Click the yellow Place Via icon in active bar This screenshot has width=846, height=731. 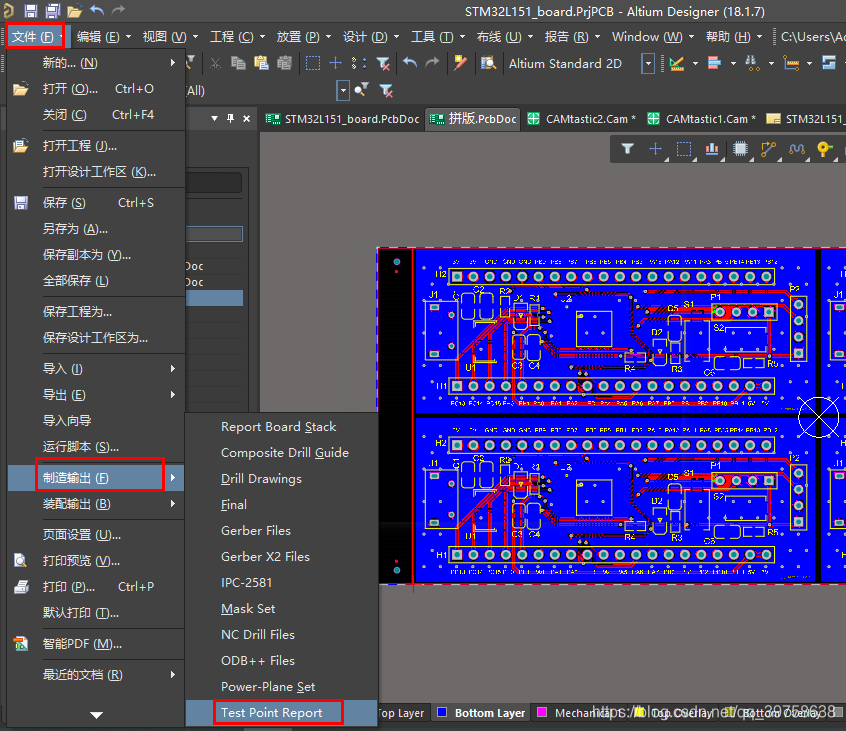825,149
